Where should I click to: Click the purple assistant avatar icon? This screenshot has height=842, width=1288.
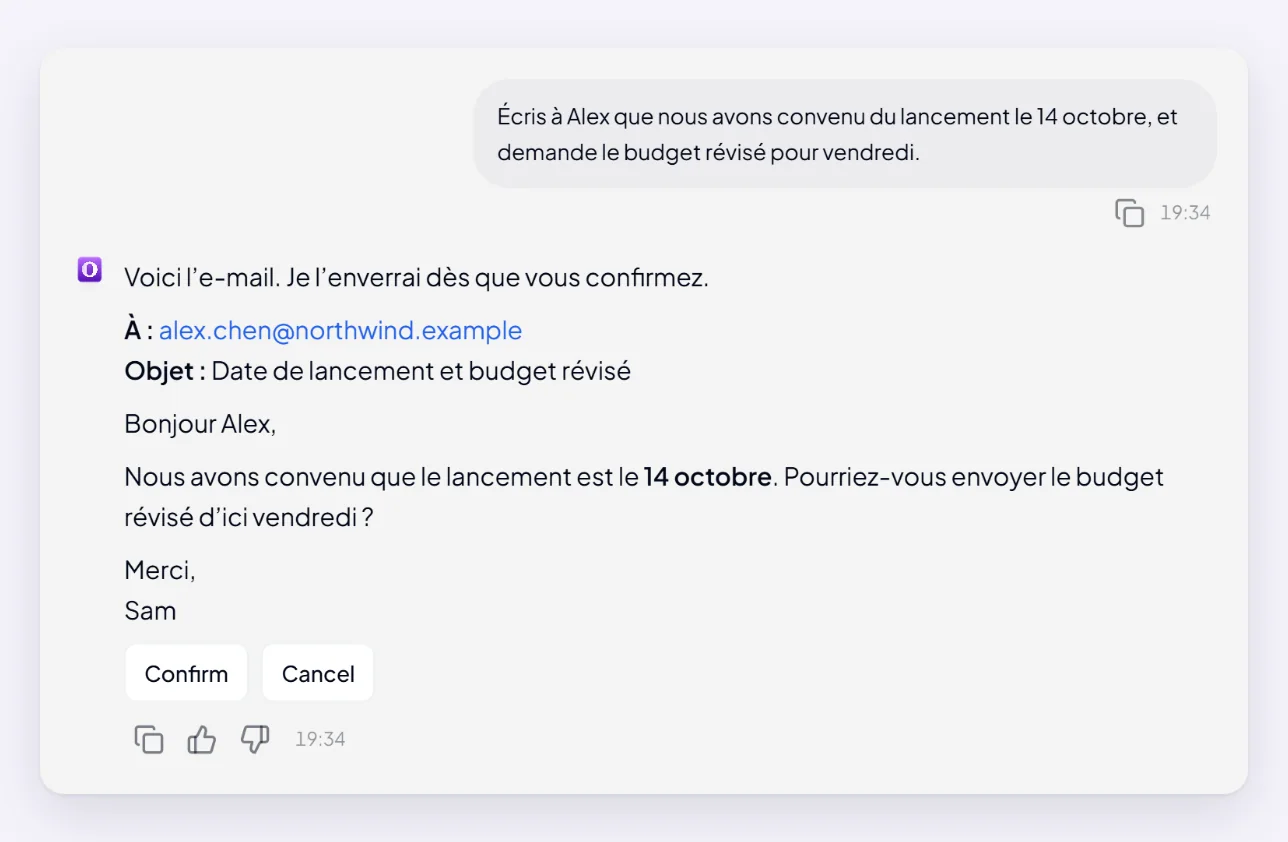pyautogui.click(x=90, y=269)
